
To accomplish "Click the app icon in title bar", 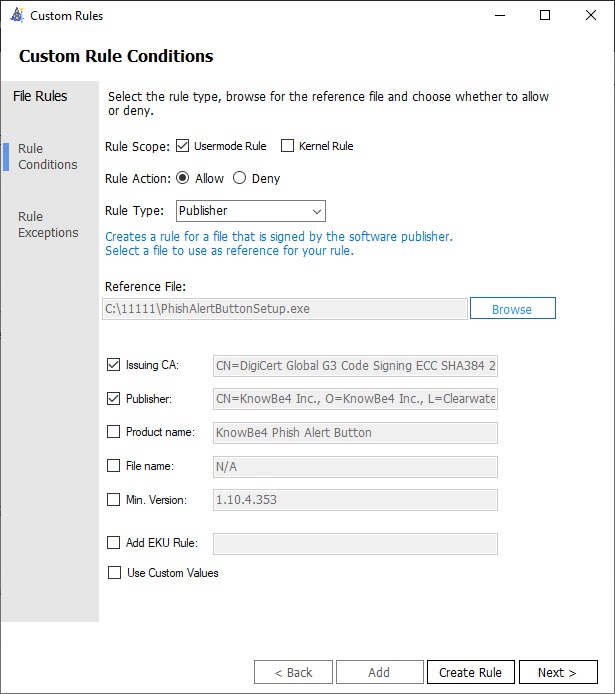I will tap(16, 16).
